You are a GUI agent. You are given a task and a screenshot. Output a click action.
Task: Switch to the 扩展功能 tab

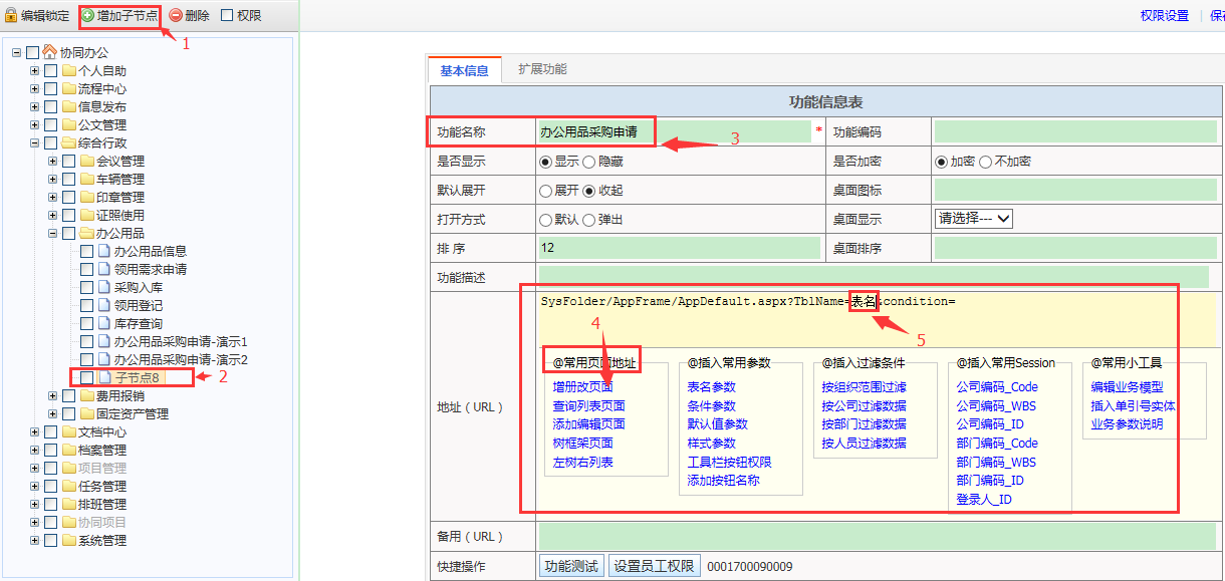pos(542,69)
